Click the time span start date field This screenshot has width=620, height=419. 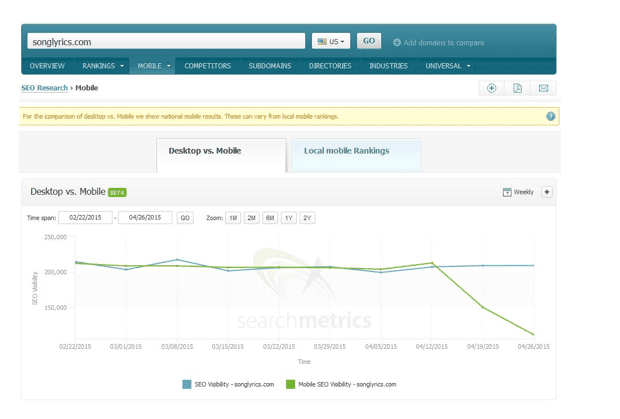(x=85, y=217)
